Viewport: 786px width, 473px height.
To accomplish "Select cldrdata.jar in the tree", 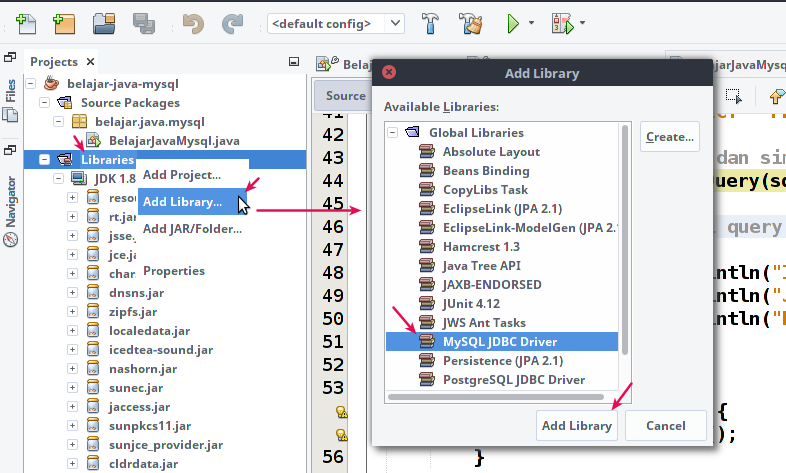I will [143, 464].
